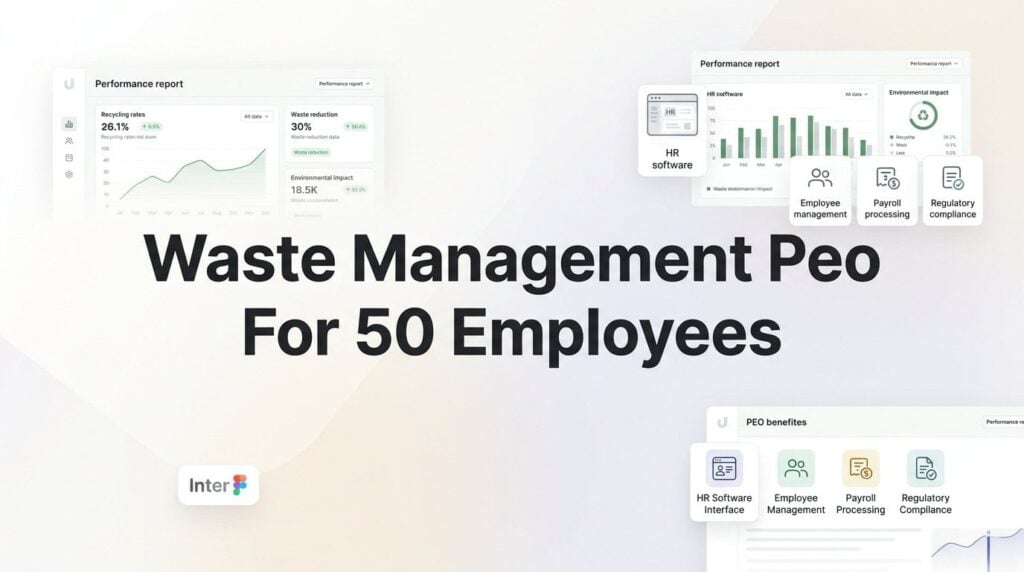The width and height of the screenshot is (1024, 572).
Task: Click the 'HR software' chart title
Action: (x=725, y=94)
